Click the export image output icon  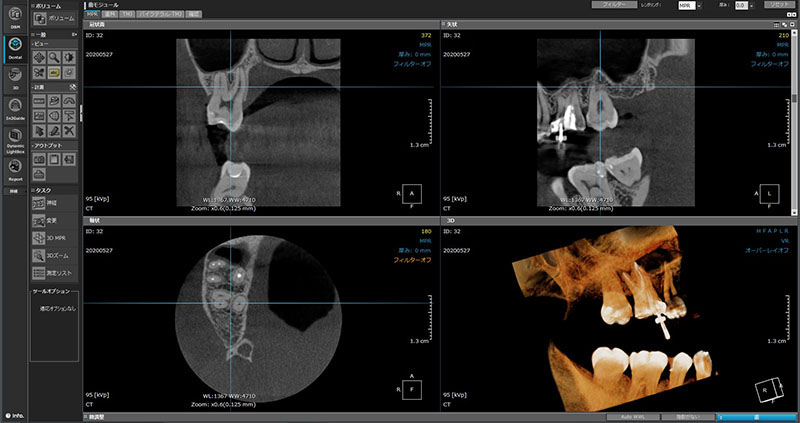(x=69, y=160)
